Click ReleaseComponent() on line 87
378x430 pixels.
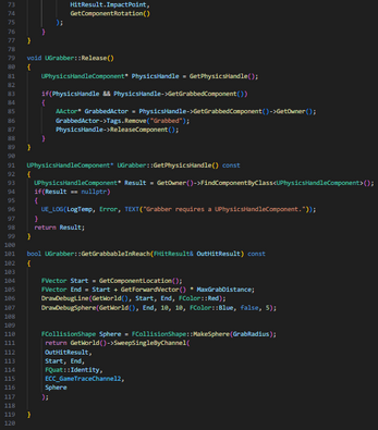[x=143, y=130]
